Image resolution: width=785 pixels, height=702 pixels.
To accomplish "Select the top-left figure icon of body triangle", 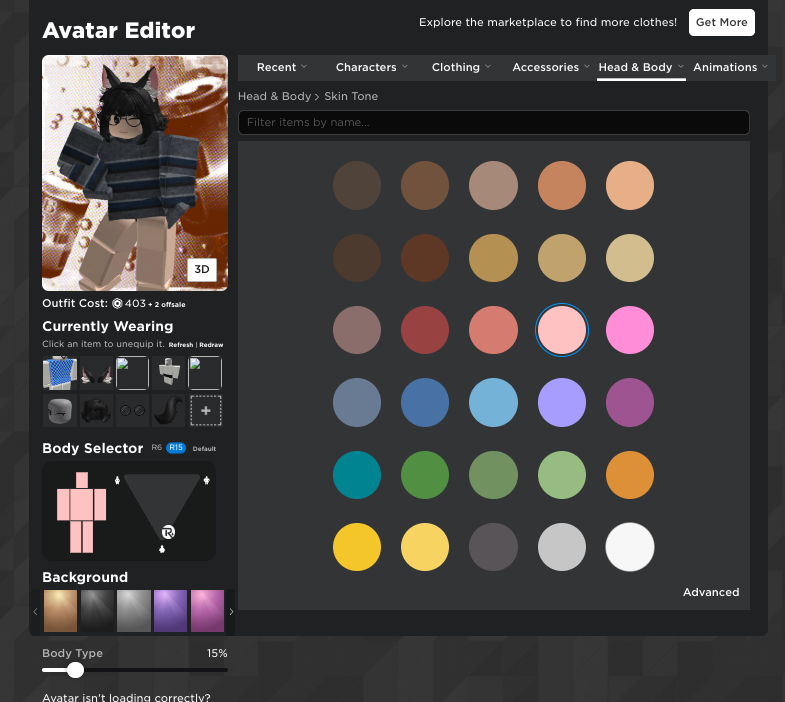I will (117, 481).
